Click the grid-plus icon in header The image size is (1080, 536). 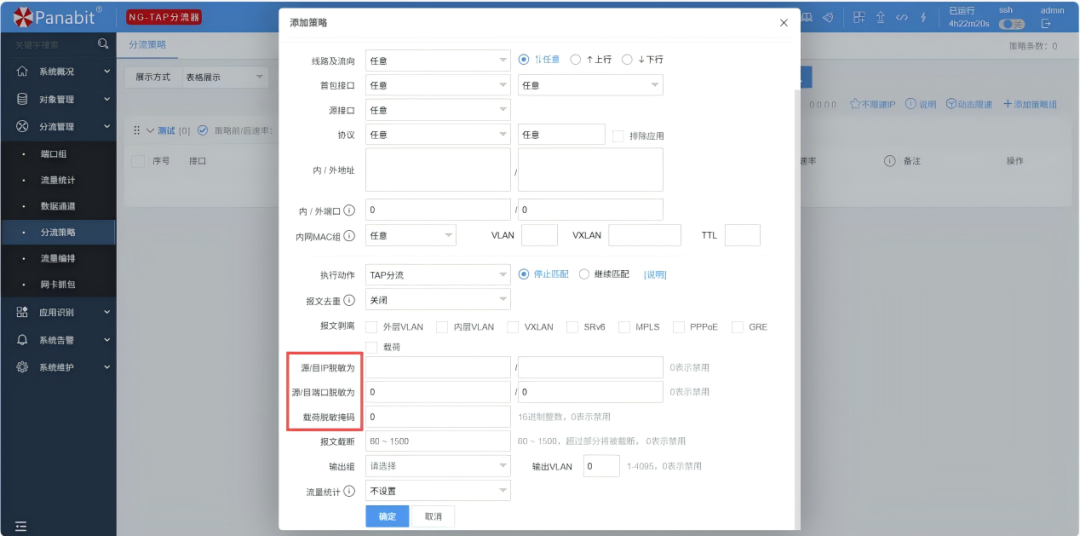click(x=859, y=17)
